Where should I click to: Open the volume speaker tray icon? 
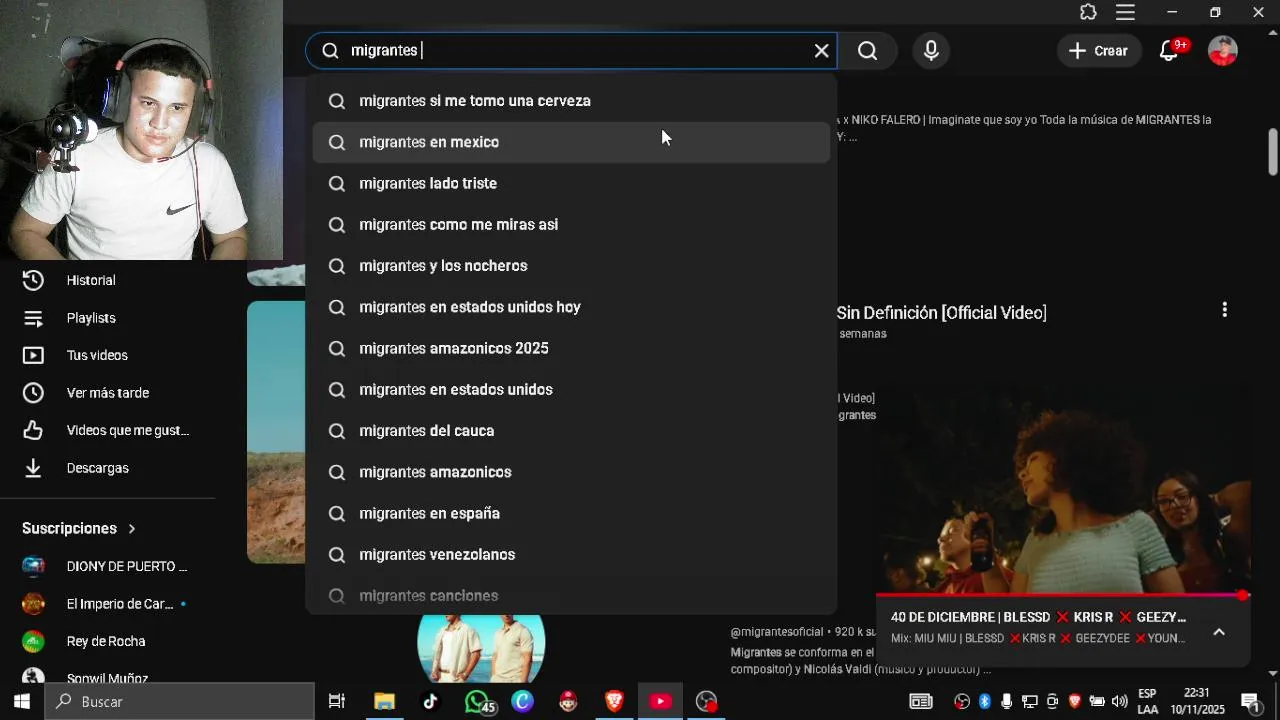click(x=1119, y=701)
